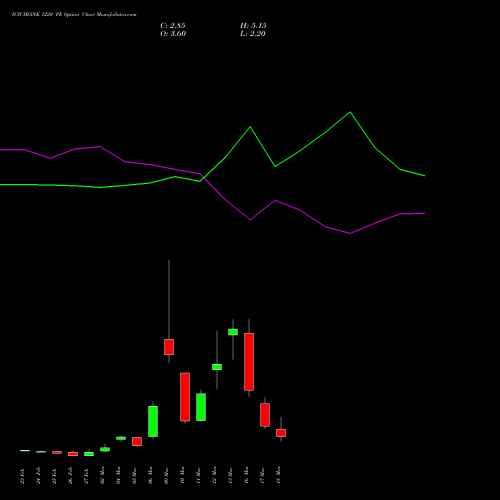Click the 24 Feb date label

tap(38, 476)
